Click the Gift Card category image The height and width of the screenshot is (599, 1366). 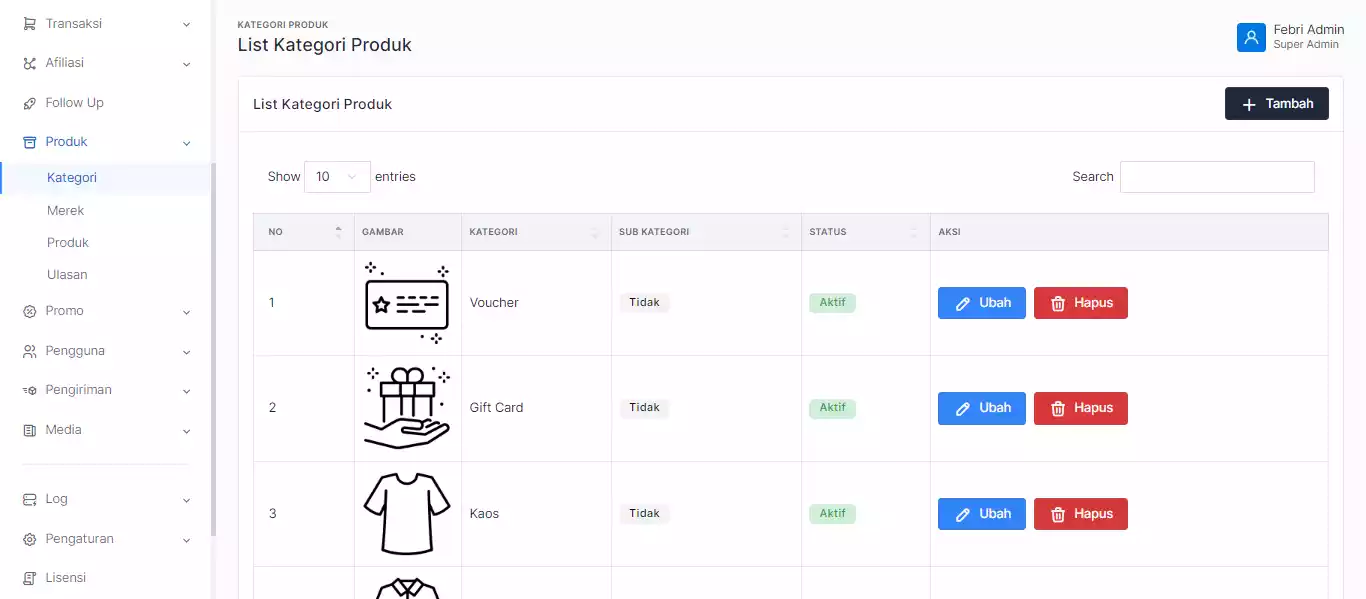406,408
